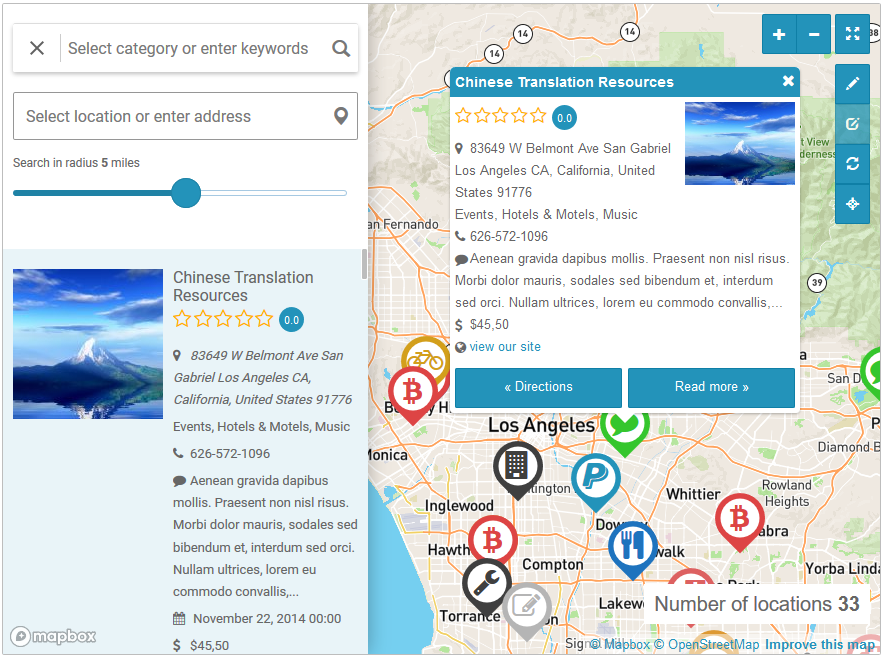Click the Mapbox logo in the sidebar
883x657 pixels.
coord(53,637)
